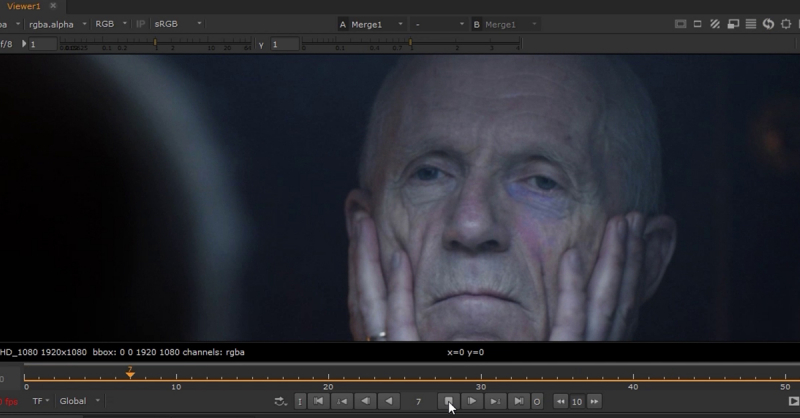The height and width of the screenshot is (418, 800).
Task: Go to previous keyframe
Action: [x=342, y=401]
